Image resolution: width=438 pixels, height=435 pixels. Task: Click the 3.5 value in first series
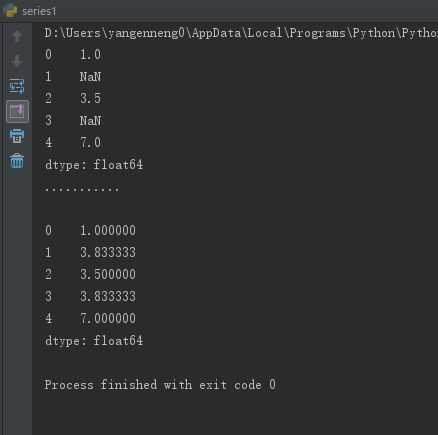(x=90, y=99)
